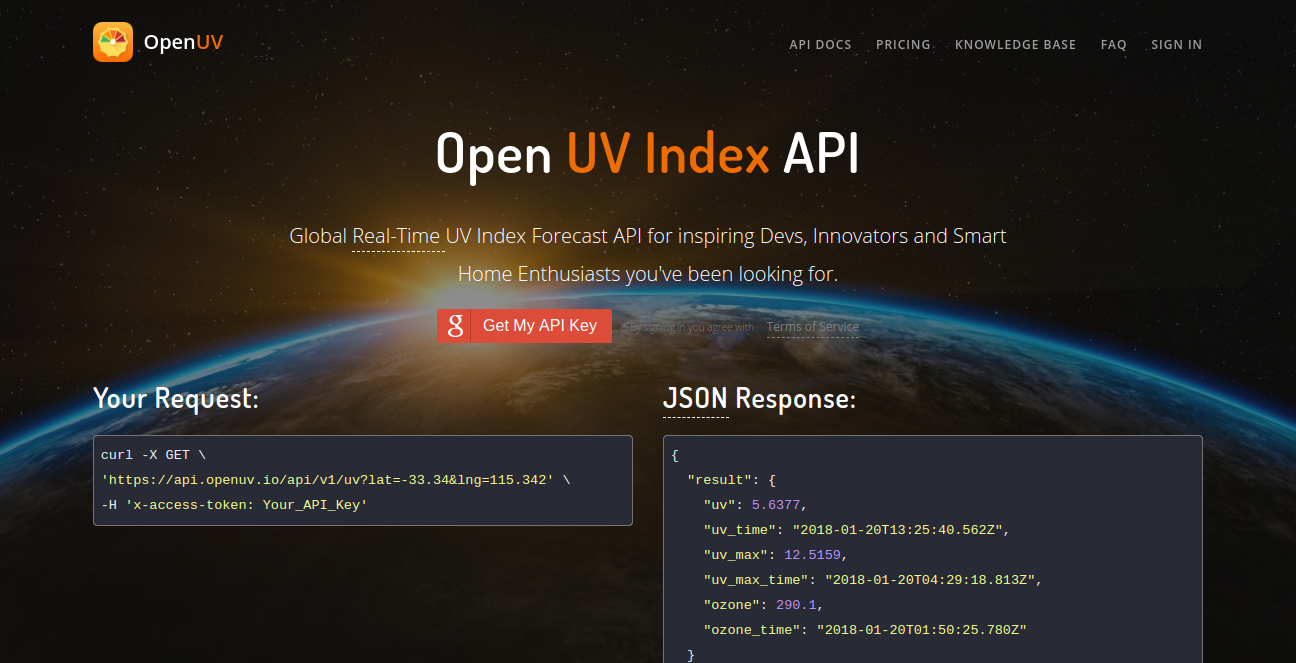Open the Knowledge Base link
Screen dimensions: 1296x663
pos(1015,45)
